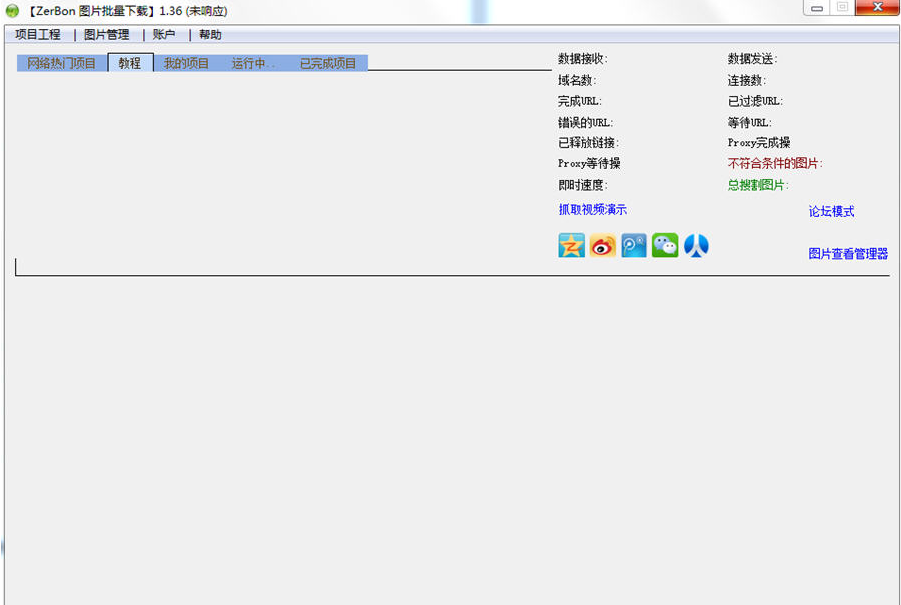This screenshot has width=901, height=605.
Task: Open the 图片管理 menu
Action: [x=107, y=34]
